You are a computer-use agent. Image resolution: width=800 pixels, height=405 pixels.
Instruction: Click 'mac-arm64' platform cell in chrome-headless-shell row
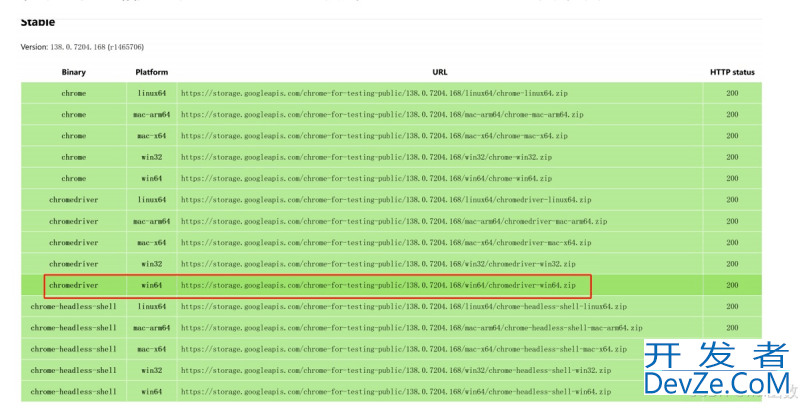[152, 328]
